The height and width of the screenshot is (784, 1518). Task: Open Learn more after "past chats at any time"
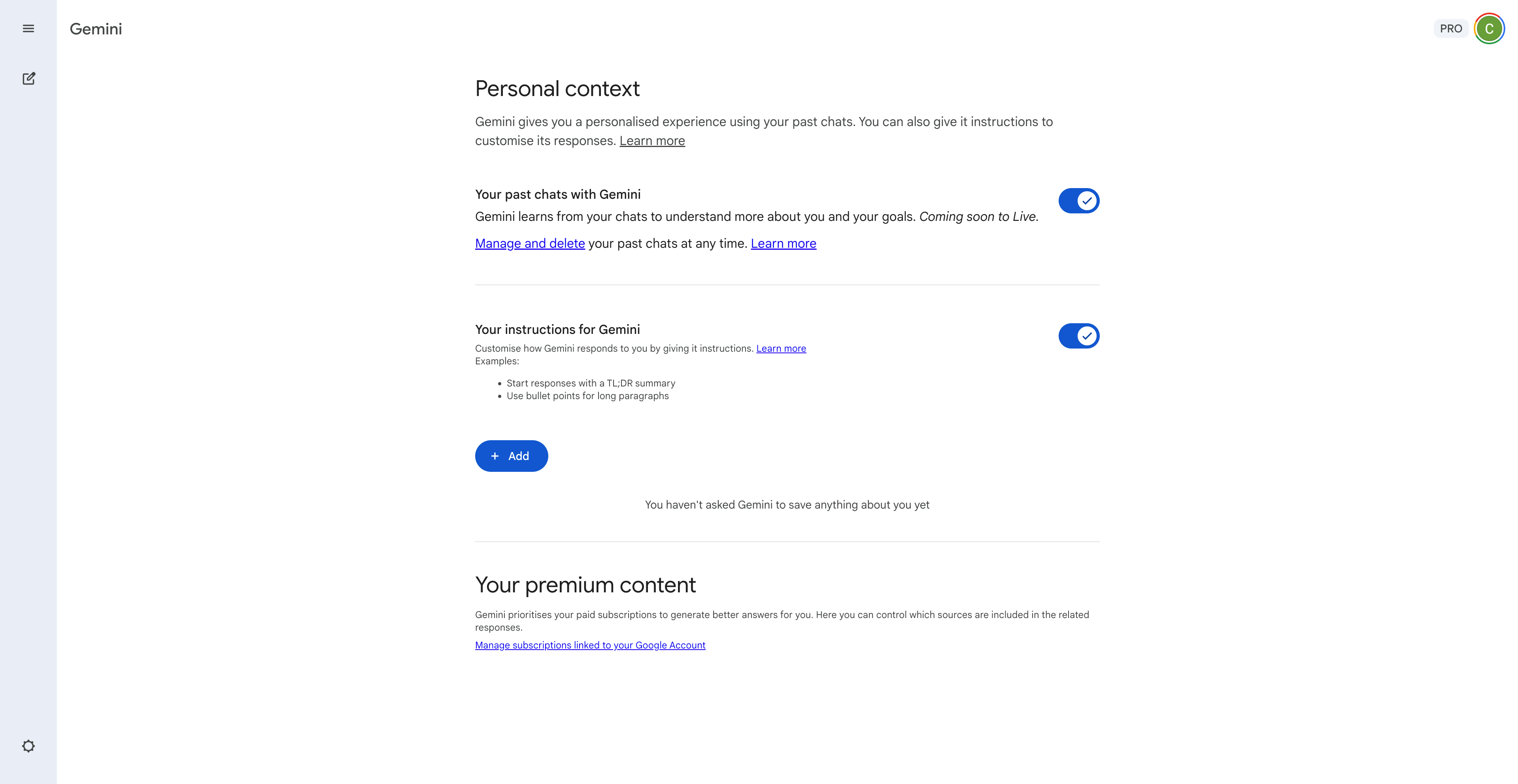pos(783,243)
